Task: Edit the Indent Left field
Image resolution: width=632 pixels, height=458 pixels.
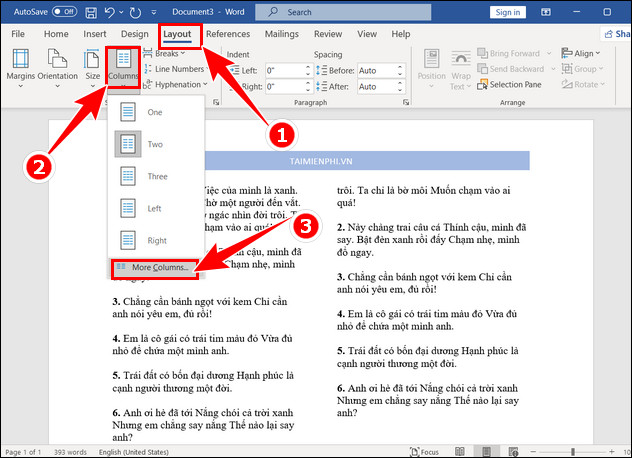Action: 285,71
